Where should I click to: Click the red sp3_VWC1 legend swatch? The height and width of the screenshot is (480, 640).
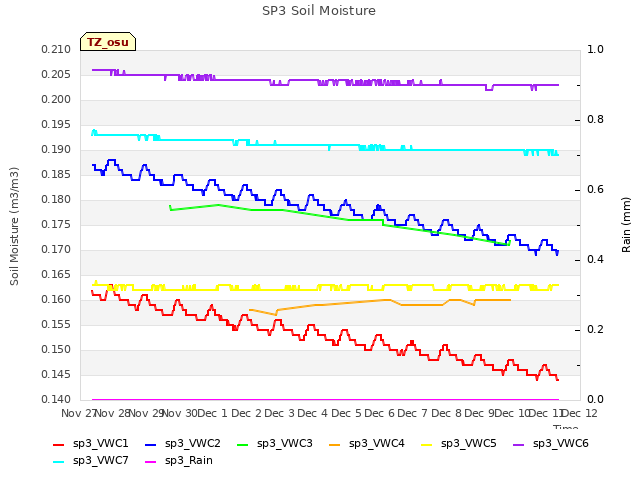[59, 444]
